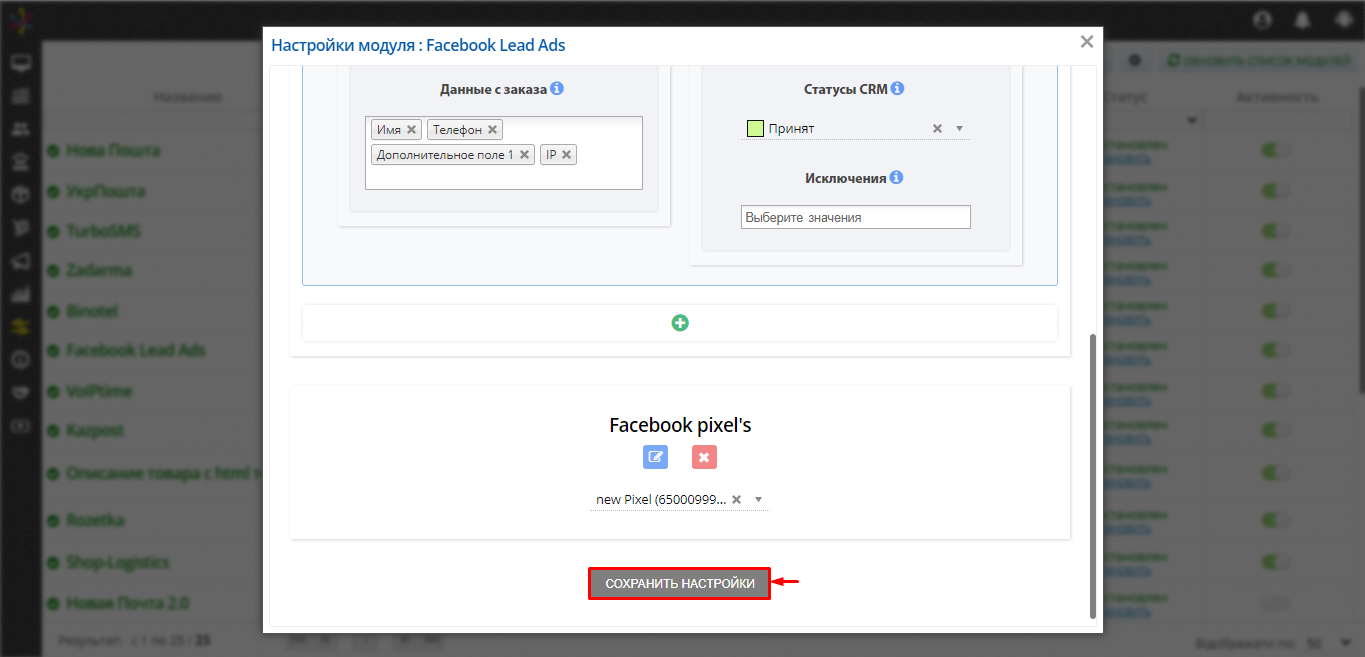The width and height of the screenshot is (1365, 657).
Task: Click the Название column header
Action: click(x=187, y=97)
